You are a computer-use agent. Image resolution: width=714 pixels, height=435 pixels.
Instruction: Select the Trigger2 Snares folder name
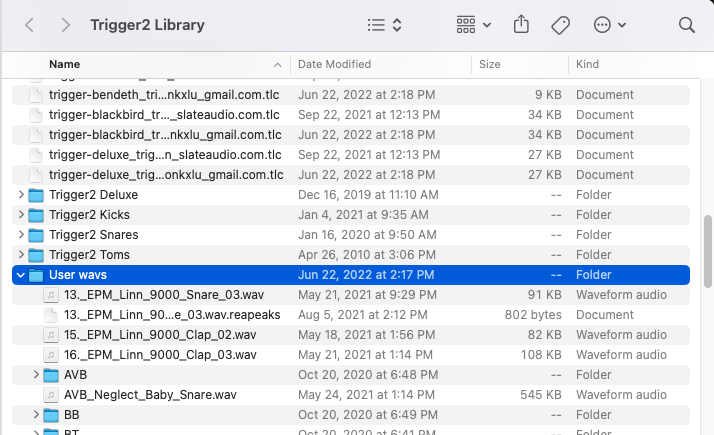pos(93,235)
